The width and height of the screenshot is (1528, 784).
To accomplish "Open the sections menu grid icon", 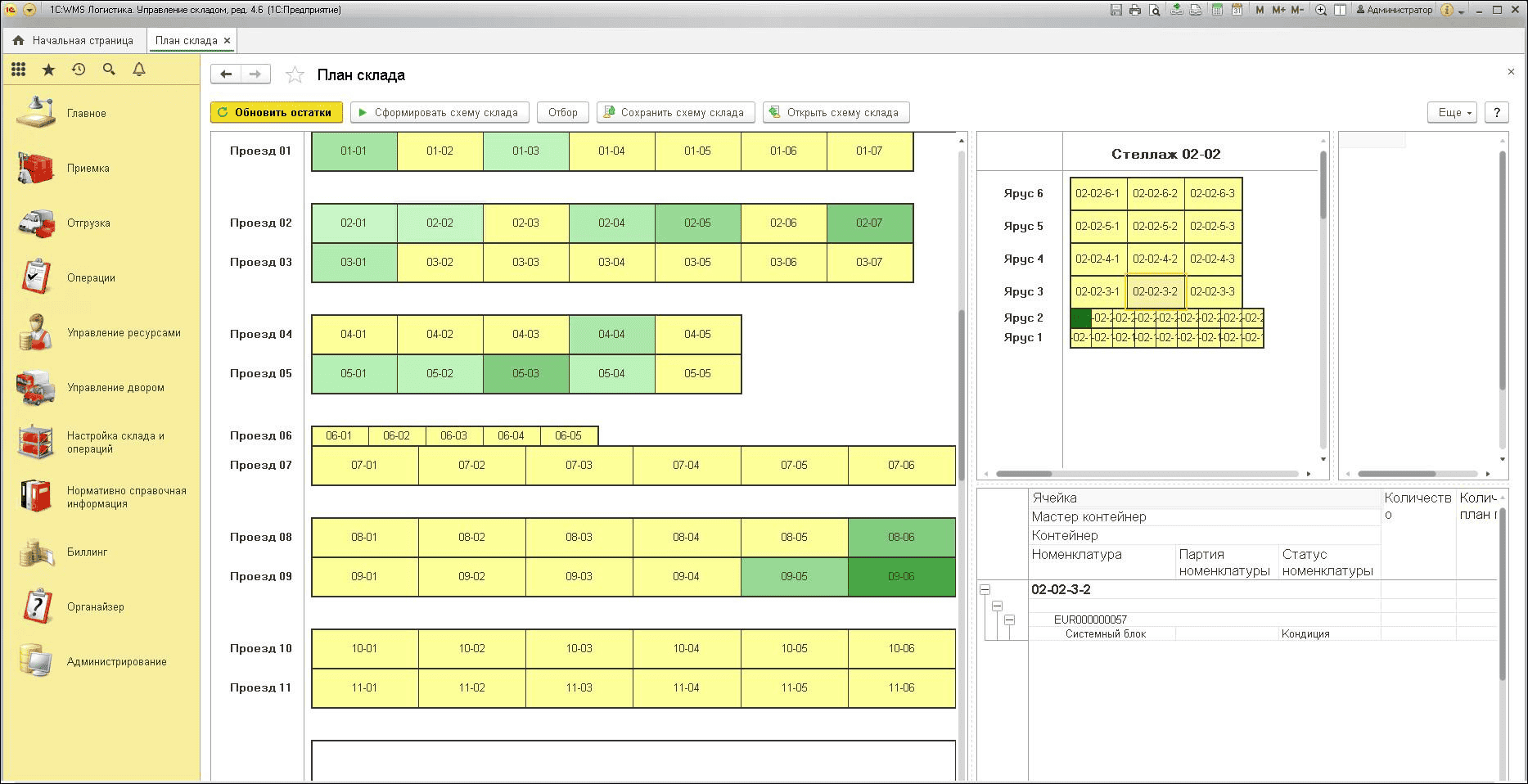I will [x=18, y=70].
